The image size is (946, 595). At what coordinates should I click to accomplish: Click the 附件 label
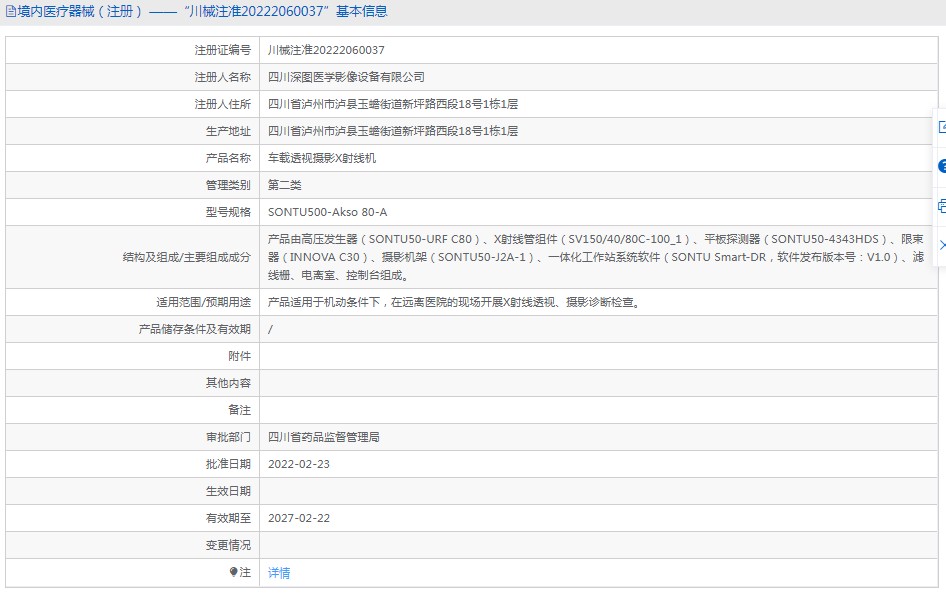tap(240, 356)
